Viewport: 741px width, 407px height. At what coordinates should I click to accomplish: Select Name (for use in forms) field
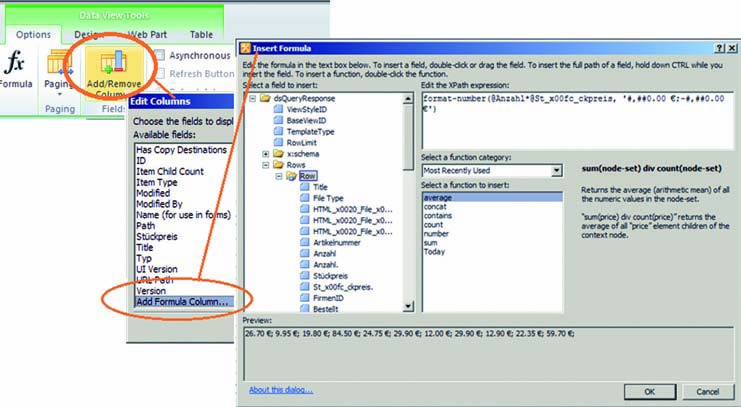(x=184, y=215)
